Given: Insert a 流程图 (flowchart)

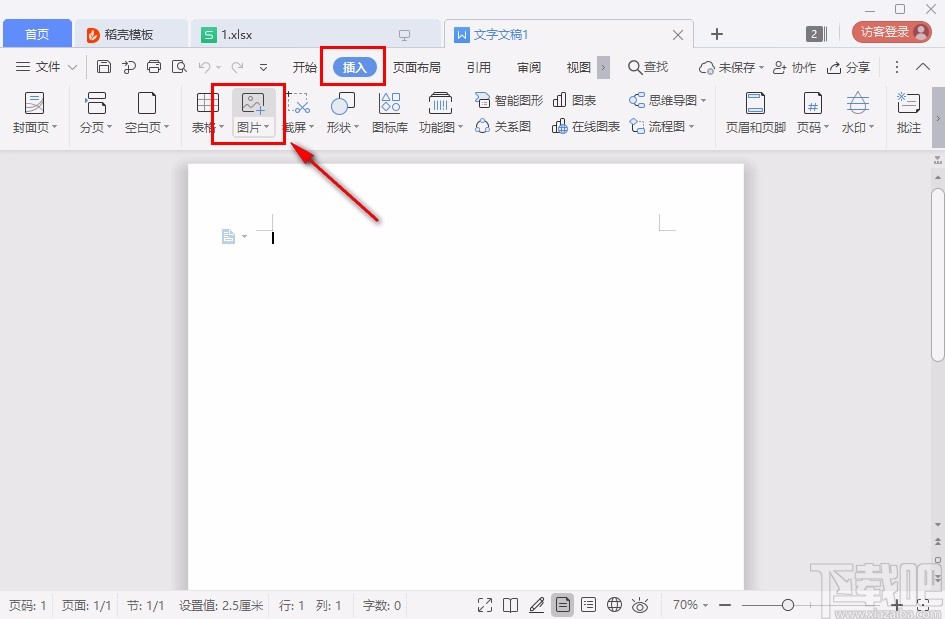Looking at the screenshot, I should coord(660,128).
